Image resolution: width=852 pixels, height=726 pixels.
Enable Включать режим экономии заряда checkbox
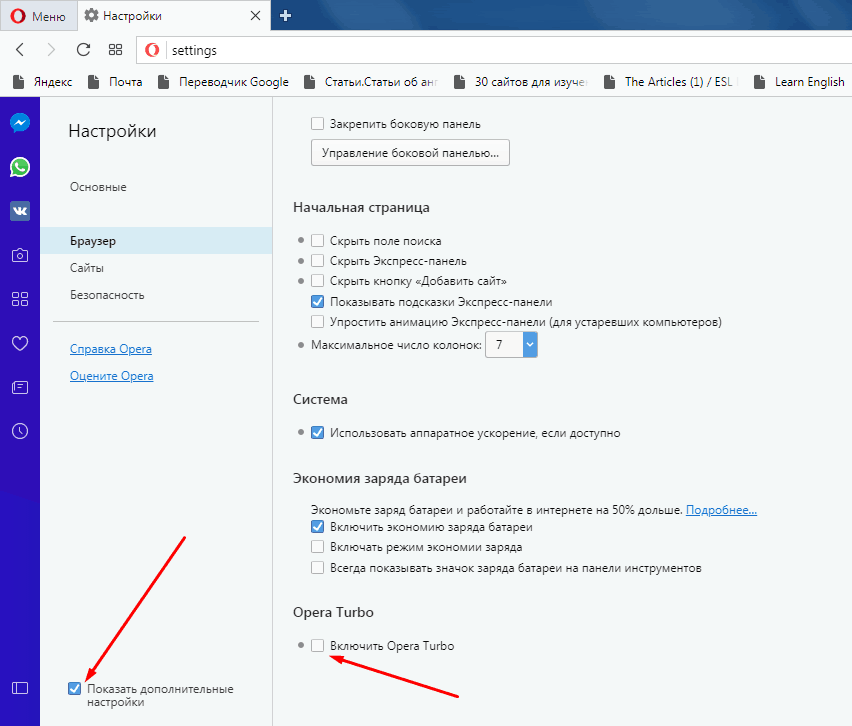pyautogui.click(x=317, y=547)
